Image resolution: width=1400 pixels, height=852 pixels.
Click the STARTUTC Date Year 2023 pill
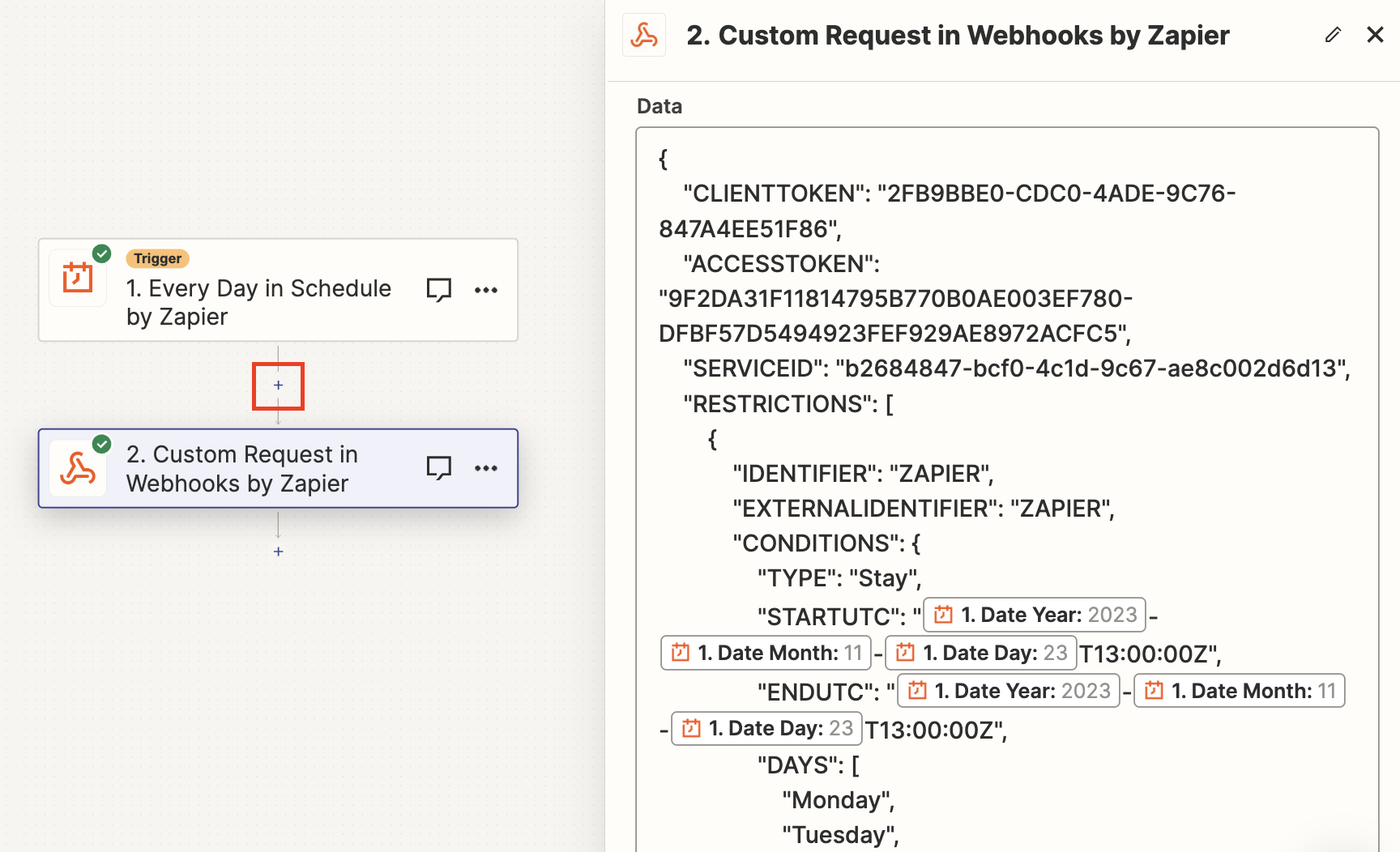[1035, 615]
